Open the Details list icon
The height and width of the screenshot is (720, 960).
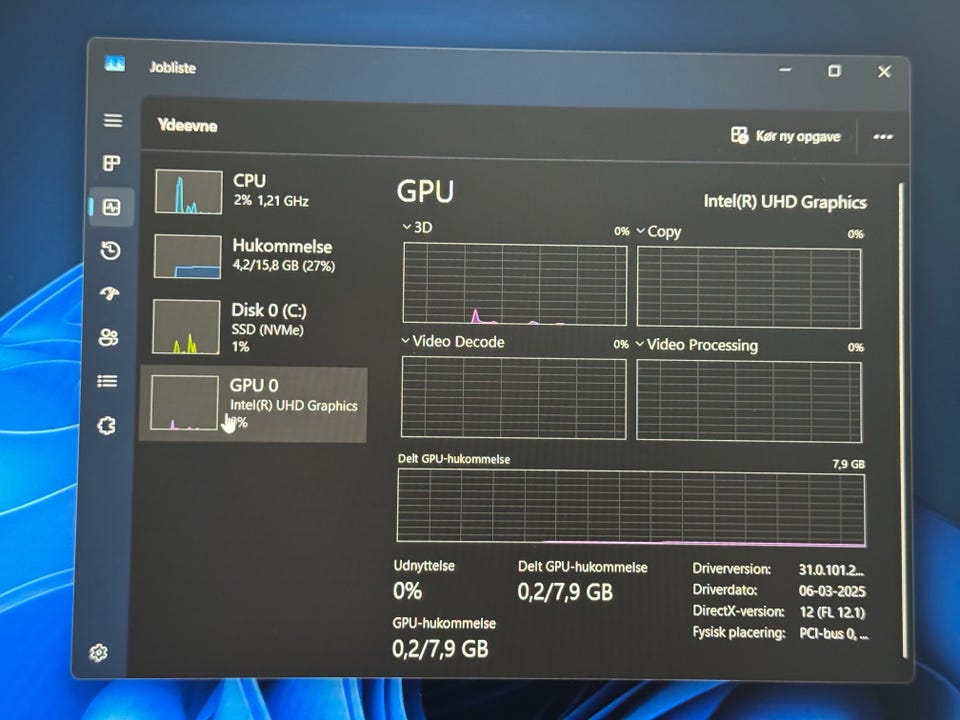pyautogui.click(x=107, y=381)
